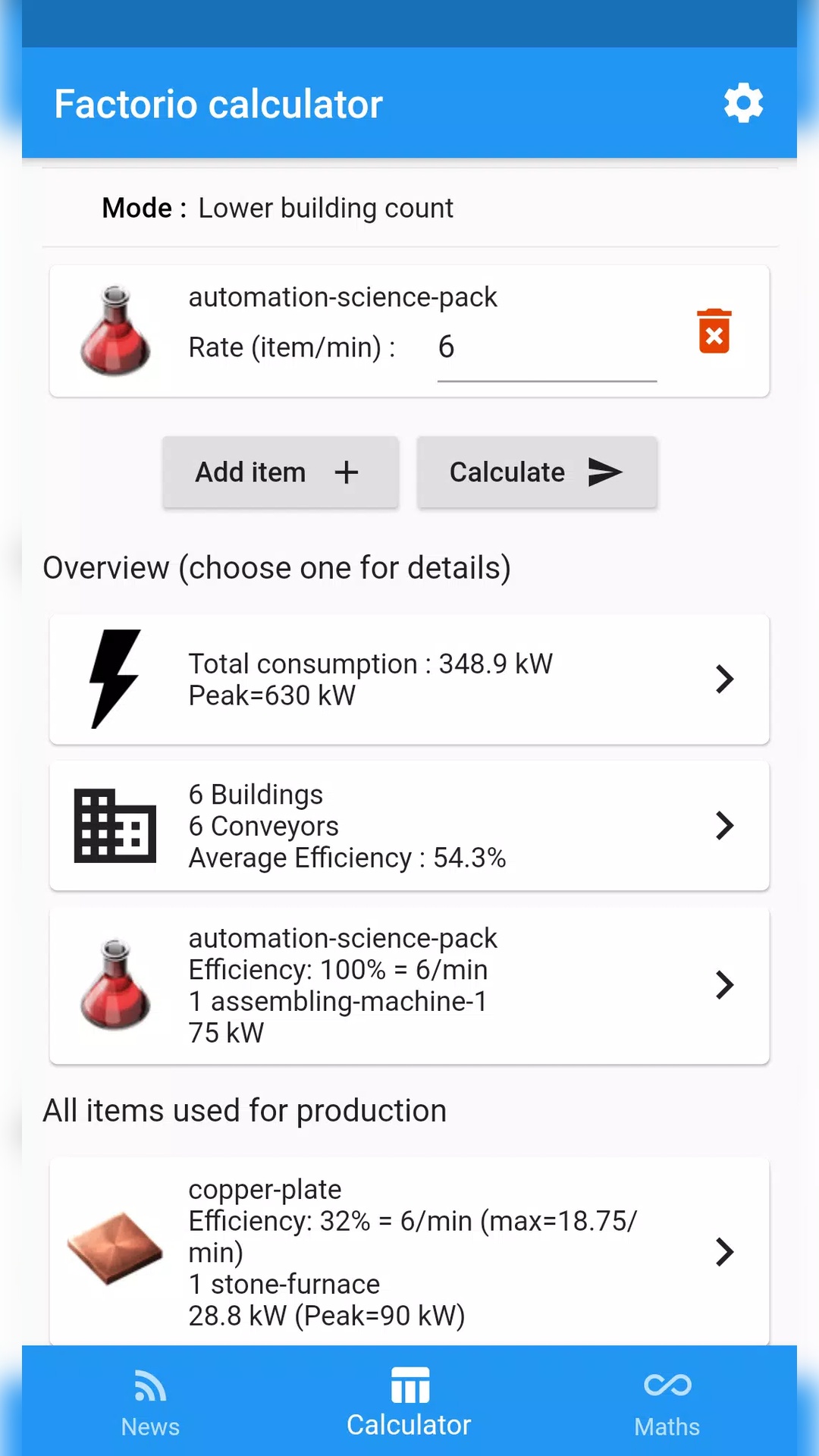
Task: Expand the 6 Buildings details chevron
Action: click(x=725, y=825)
